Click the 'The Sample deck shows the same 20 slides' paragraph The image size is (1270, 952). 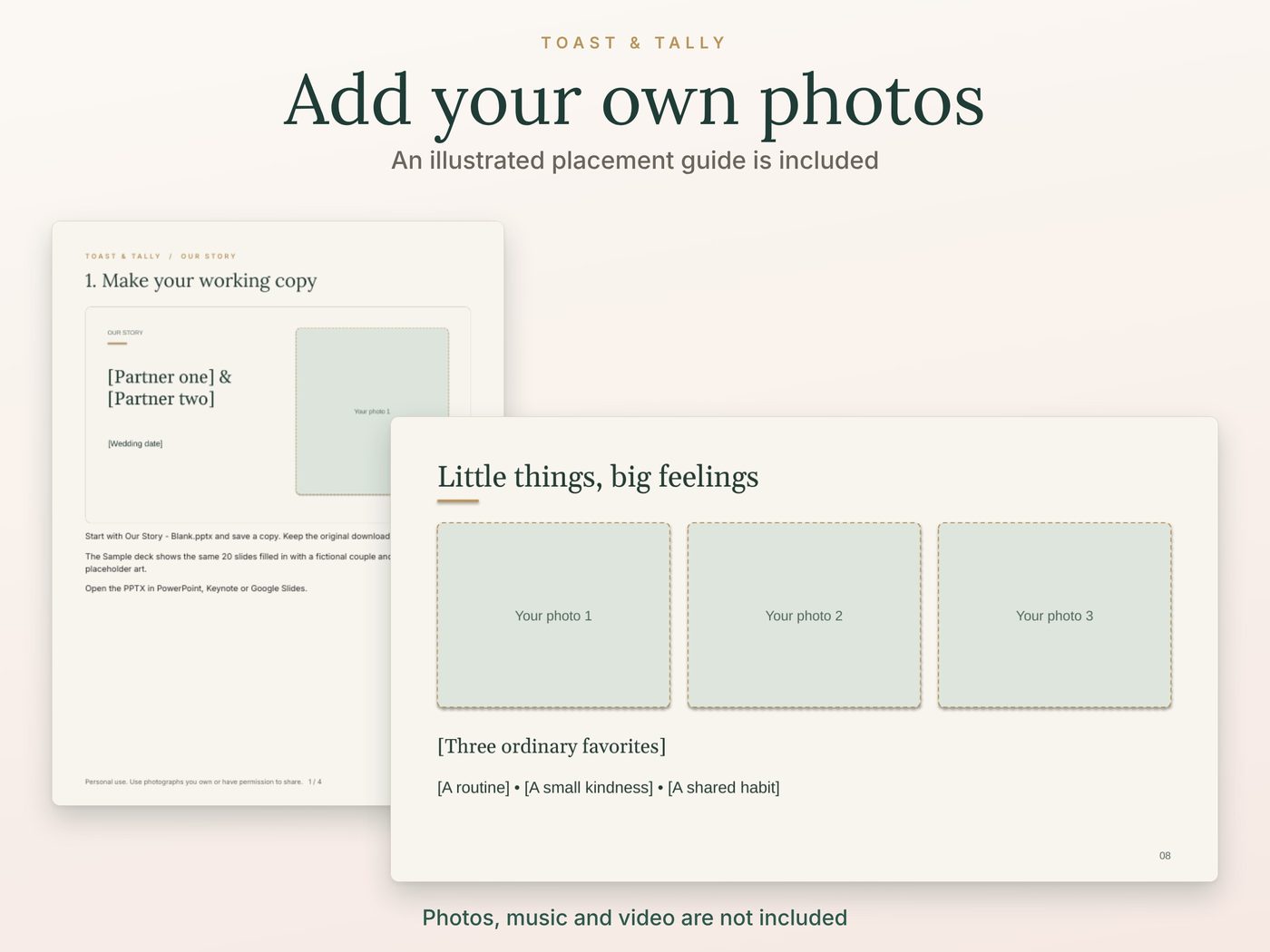238,562
